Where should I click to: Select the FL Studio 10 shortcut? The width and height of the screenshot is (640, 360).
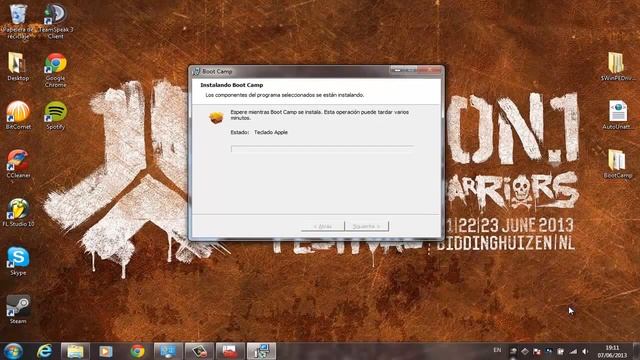18,212
